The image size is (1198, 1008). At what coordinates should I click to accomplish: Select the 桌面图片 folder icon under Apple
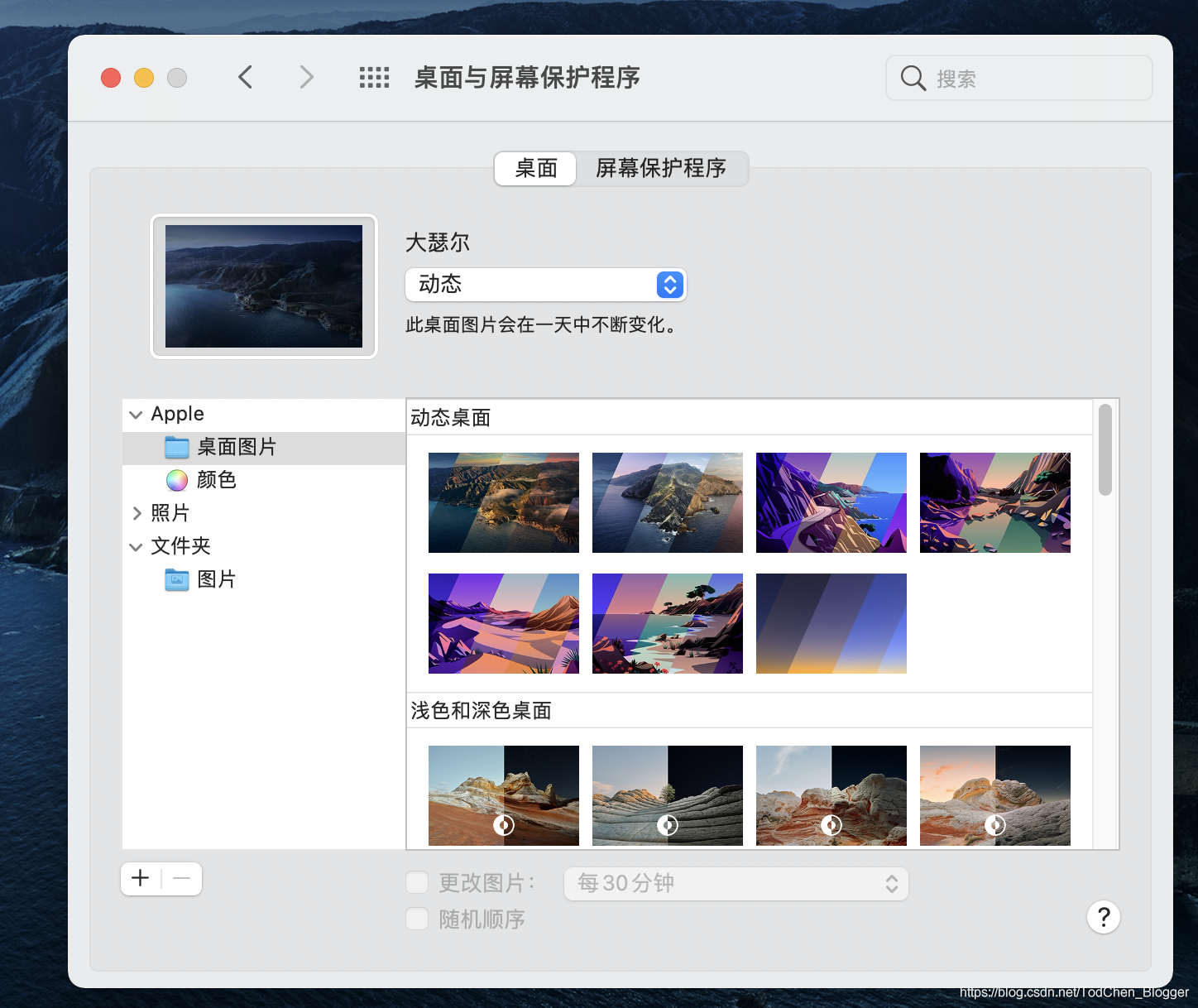pos(178,448)
